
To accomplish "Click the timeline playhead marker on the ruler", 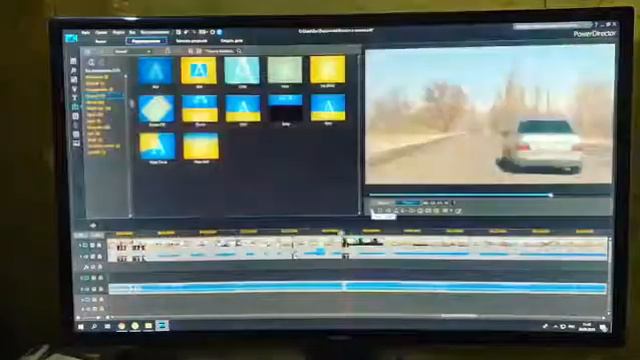I will pyautogui.click(x=342, y=233).
